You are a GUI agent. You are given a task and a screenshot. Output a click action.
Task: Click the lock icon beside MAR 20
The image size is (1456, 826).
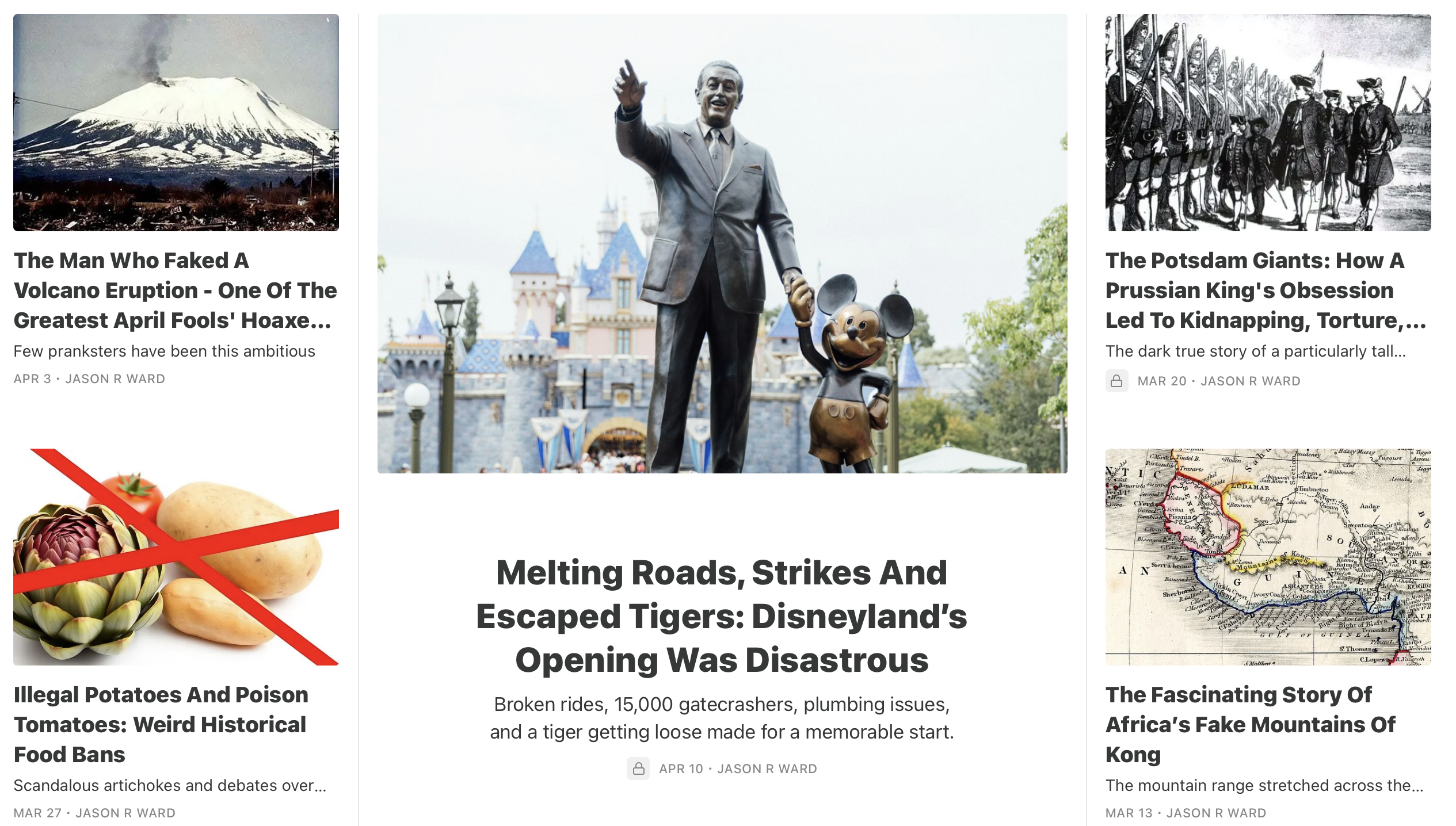(1116, 381)
